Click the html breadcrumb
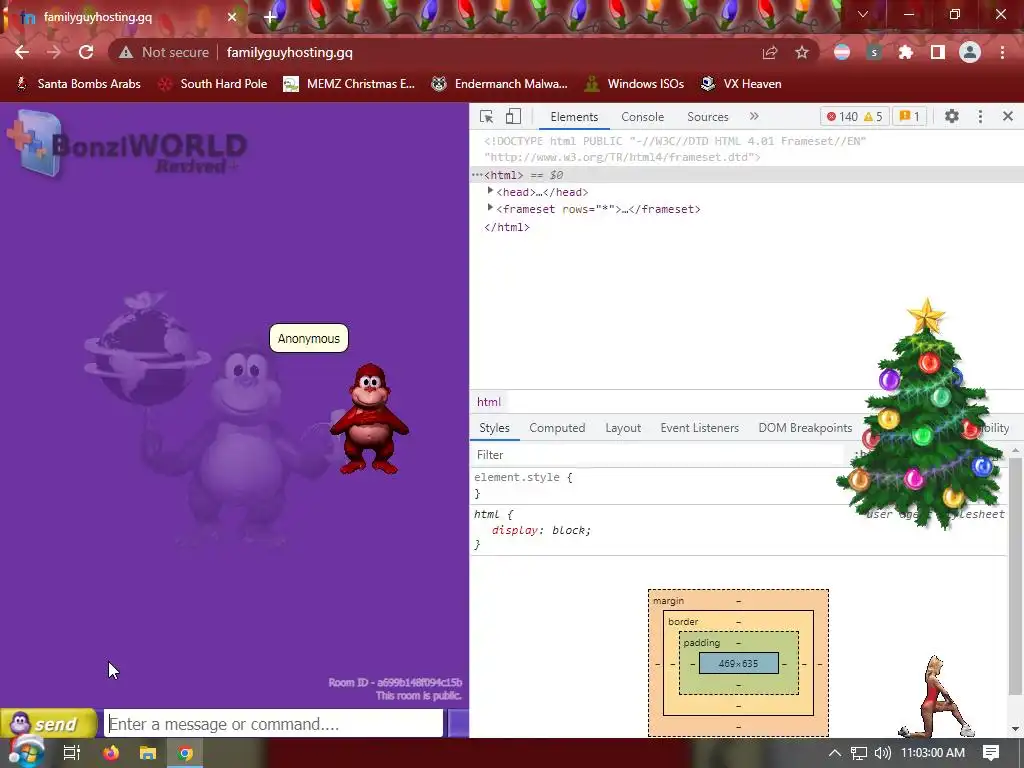 pos(488,402)
